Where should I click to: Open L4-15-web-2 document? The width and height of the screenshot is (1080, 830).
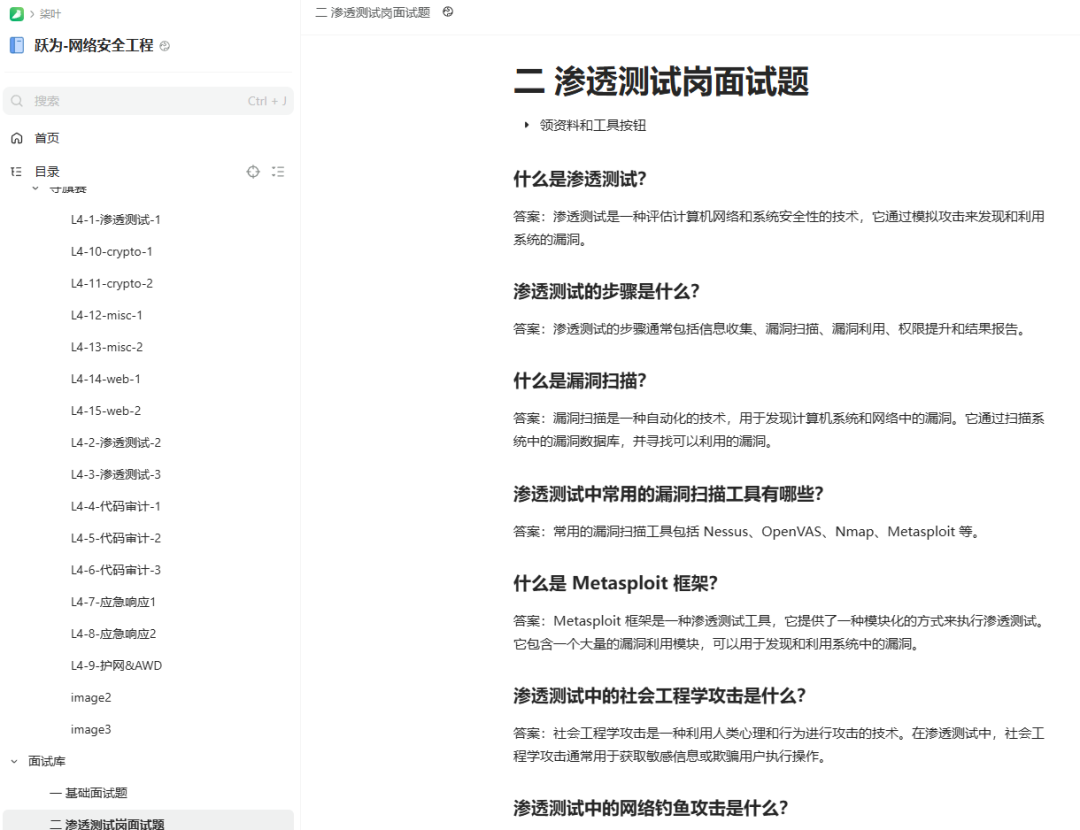click(105, 411)
